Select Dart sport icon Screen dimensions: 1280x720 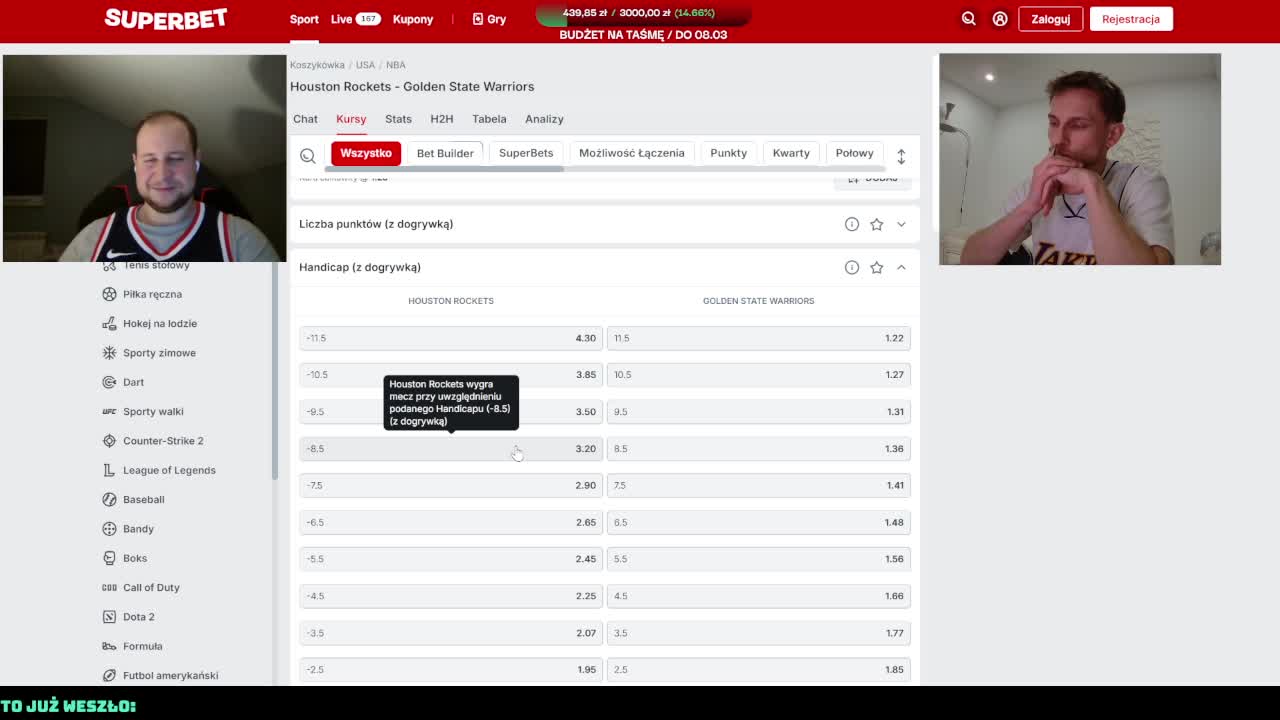(x=109, y=382)
